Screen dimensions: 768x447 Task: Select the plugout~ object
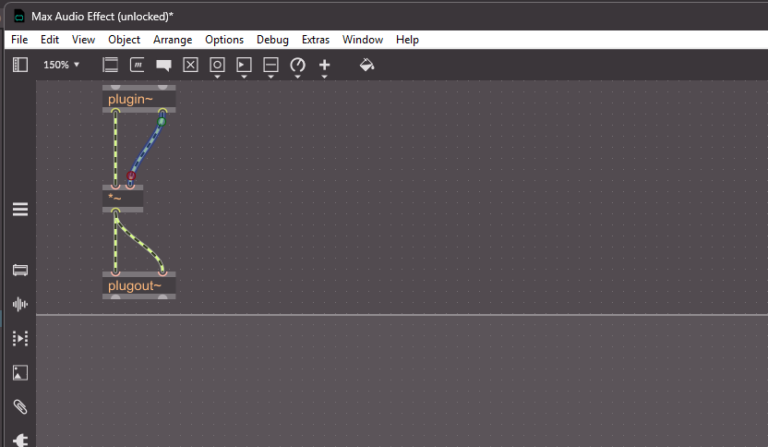point(139,285)
